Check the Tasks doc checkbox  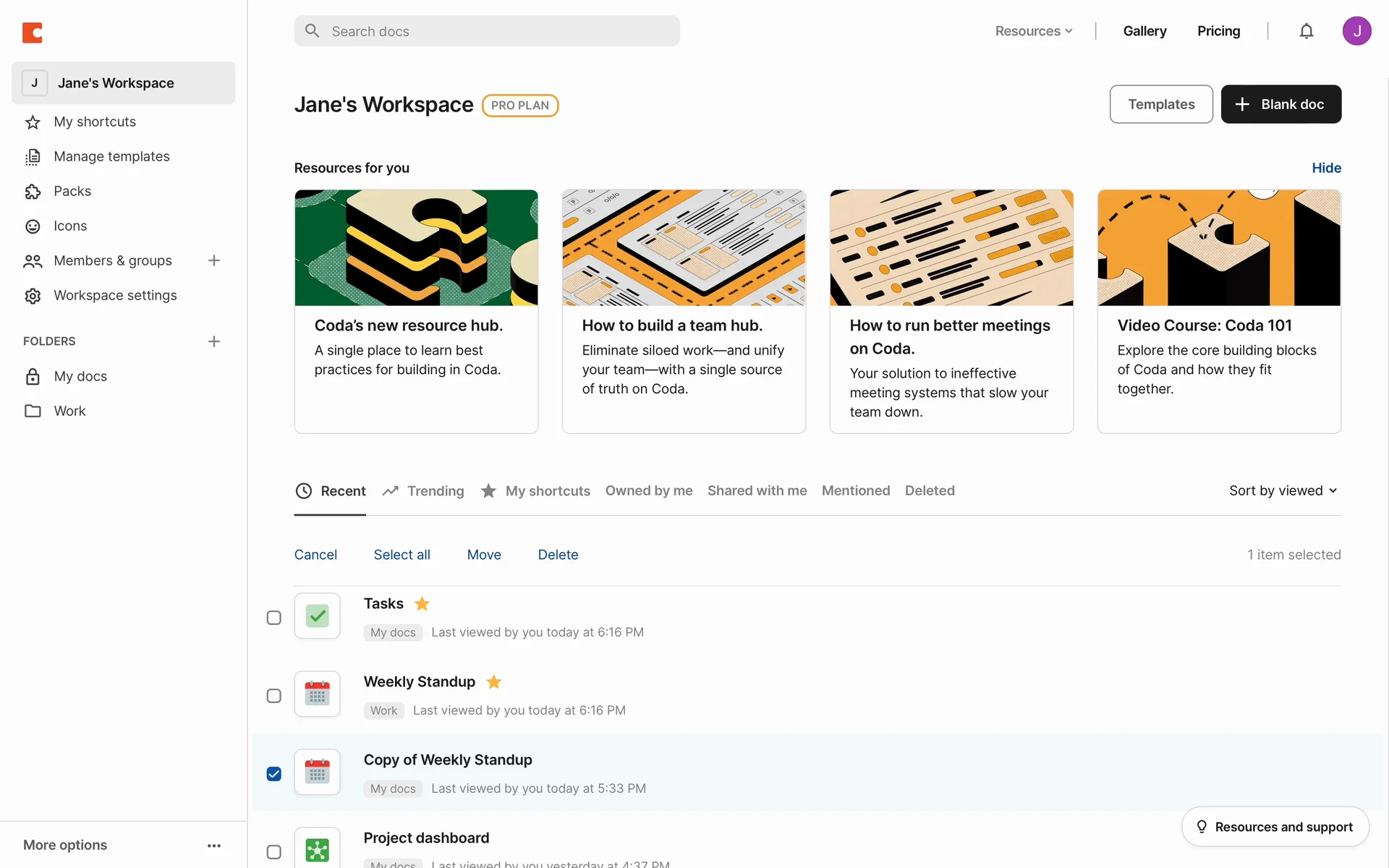pyautogui.click(x=273, y=618)
